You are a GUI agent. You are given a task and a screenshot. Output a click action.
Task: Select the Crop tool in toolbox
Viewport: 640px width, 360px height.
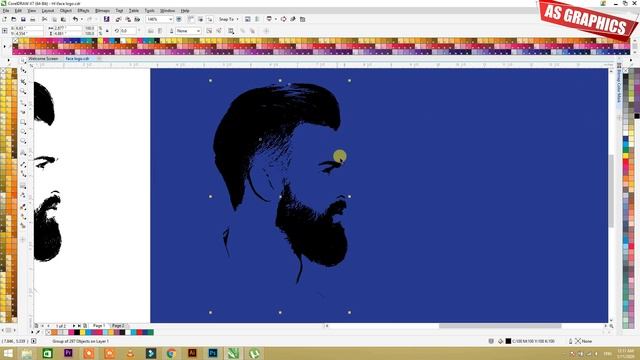pyautogui.click(x=23, y=81)
